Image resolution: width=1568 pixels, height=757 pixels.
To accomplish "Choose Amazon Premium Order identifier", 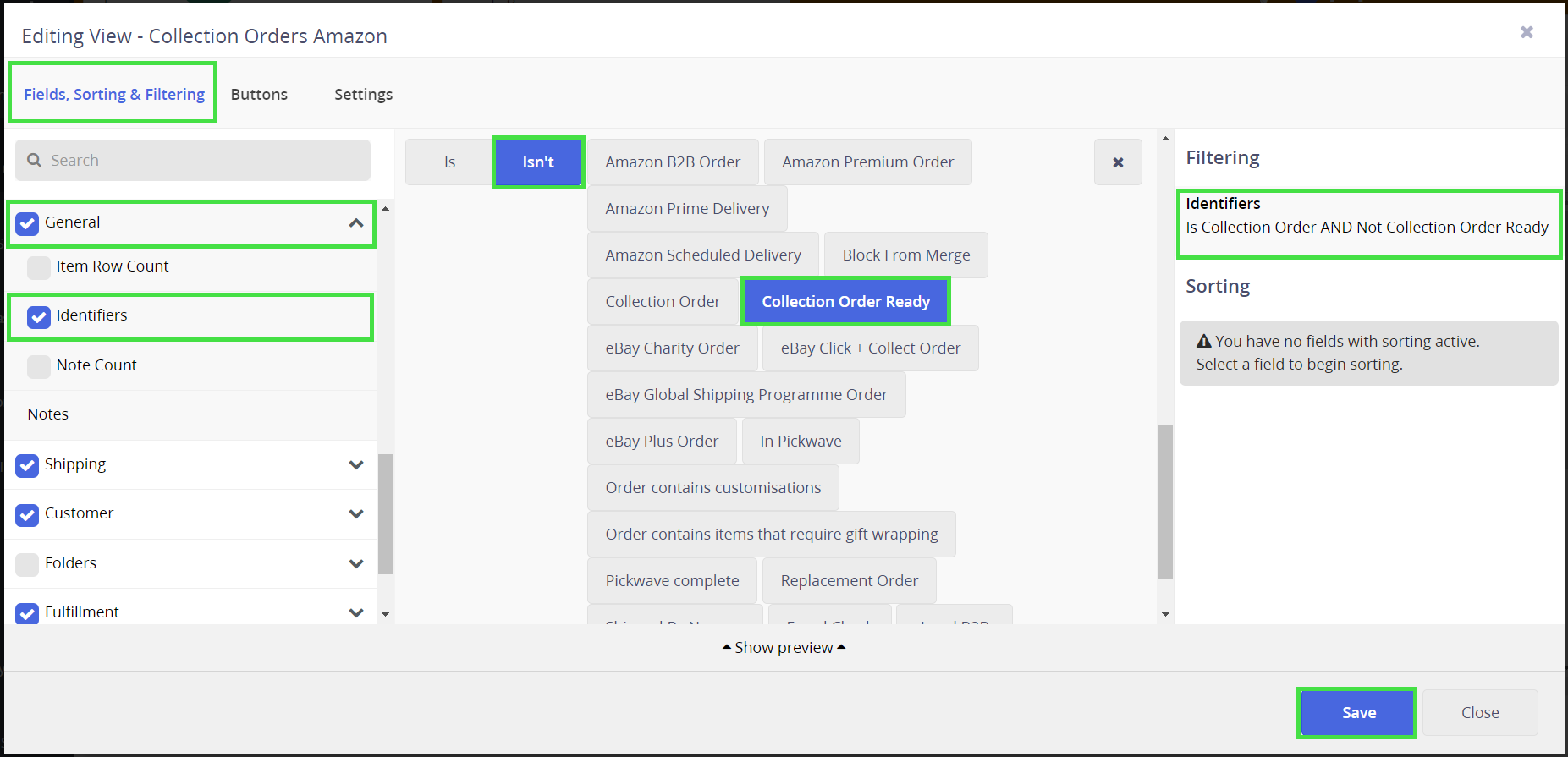I will point(867,162).
